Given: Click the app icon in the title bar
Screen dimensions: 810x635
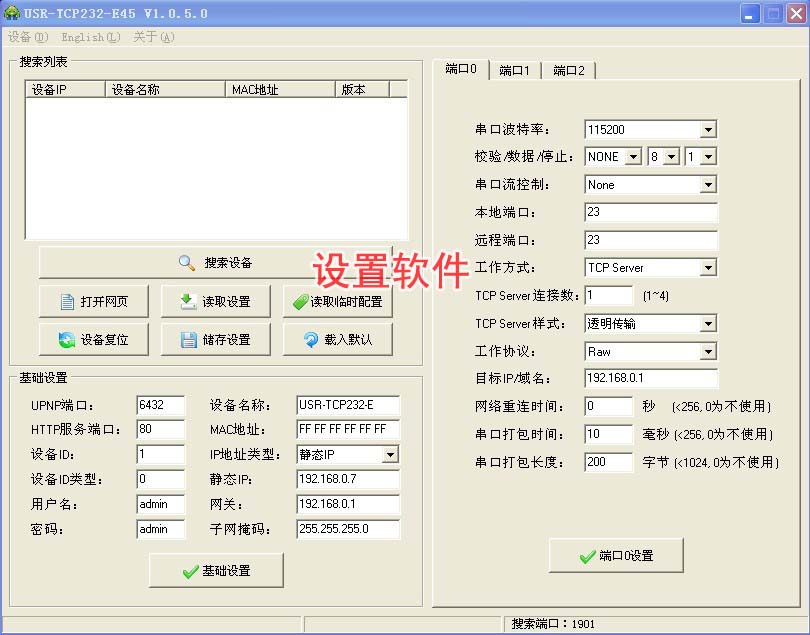Looking at the screenshot, I should (x=12, y=13).
